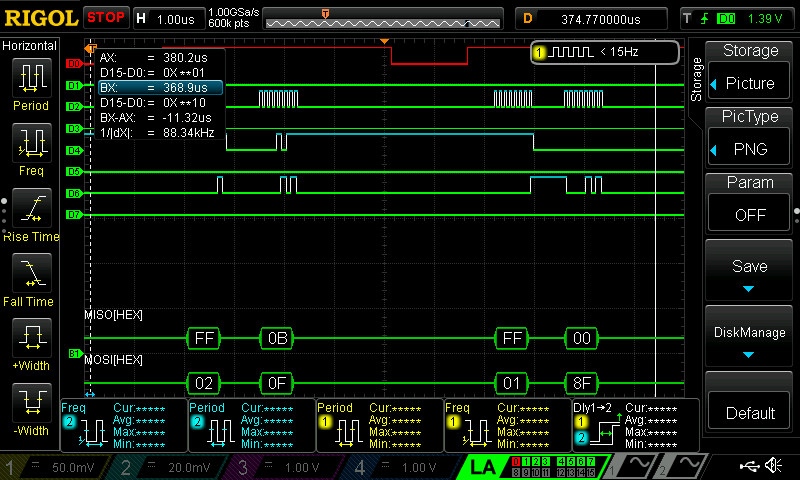Open the PicType PNG selector
The height and width of the screenshot is (480, 800).
coord(750,150)
